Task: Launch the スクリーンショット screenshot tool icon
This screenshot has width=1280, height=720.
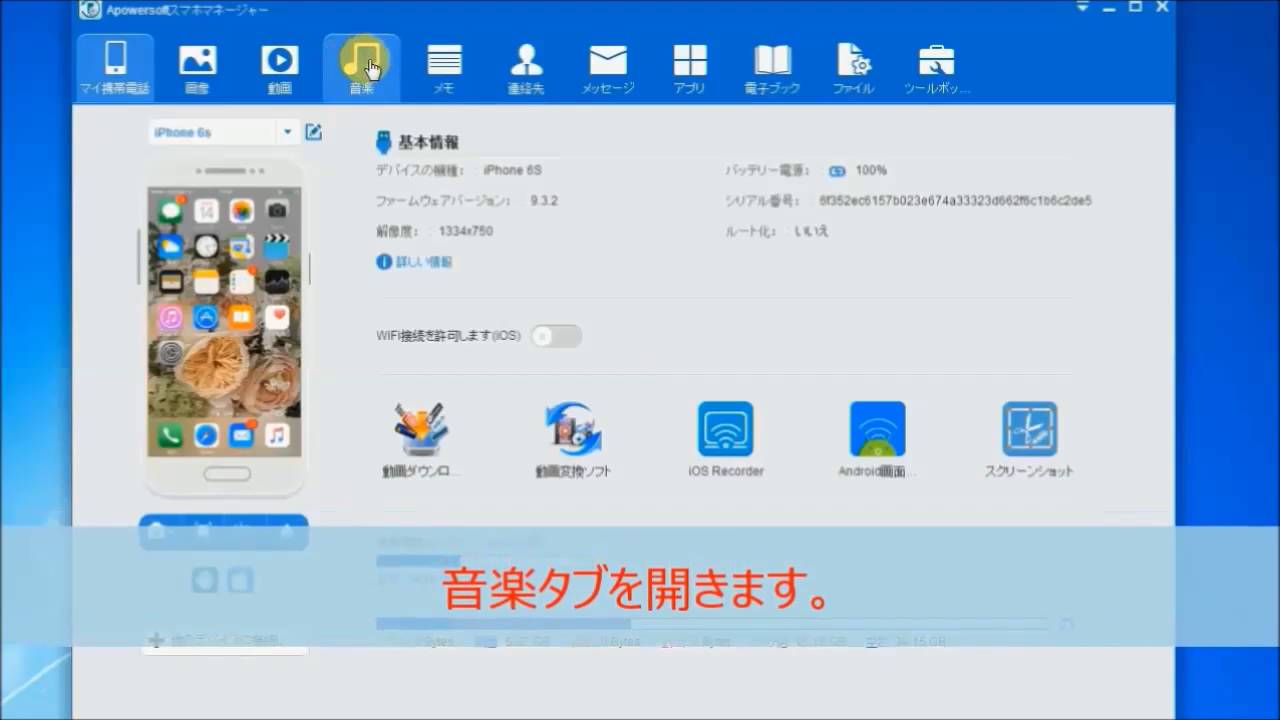Action: pyautogui.click(x=1029, y=429)
